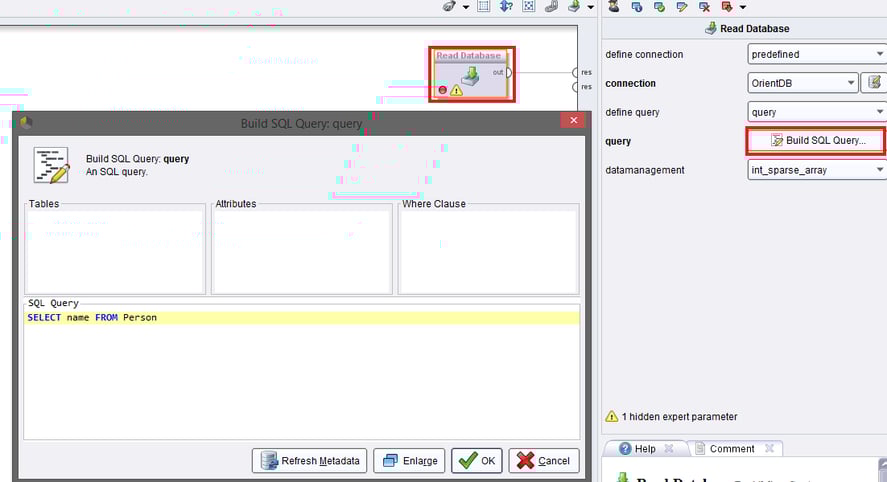This screenshot has width=887, height=482.
Task: Click the 1 hidden expert parameter link
Action: pos(679,417)
